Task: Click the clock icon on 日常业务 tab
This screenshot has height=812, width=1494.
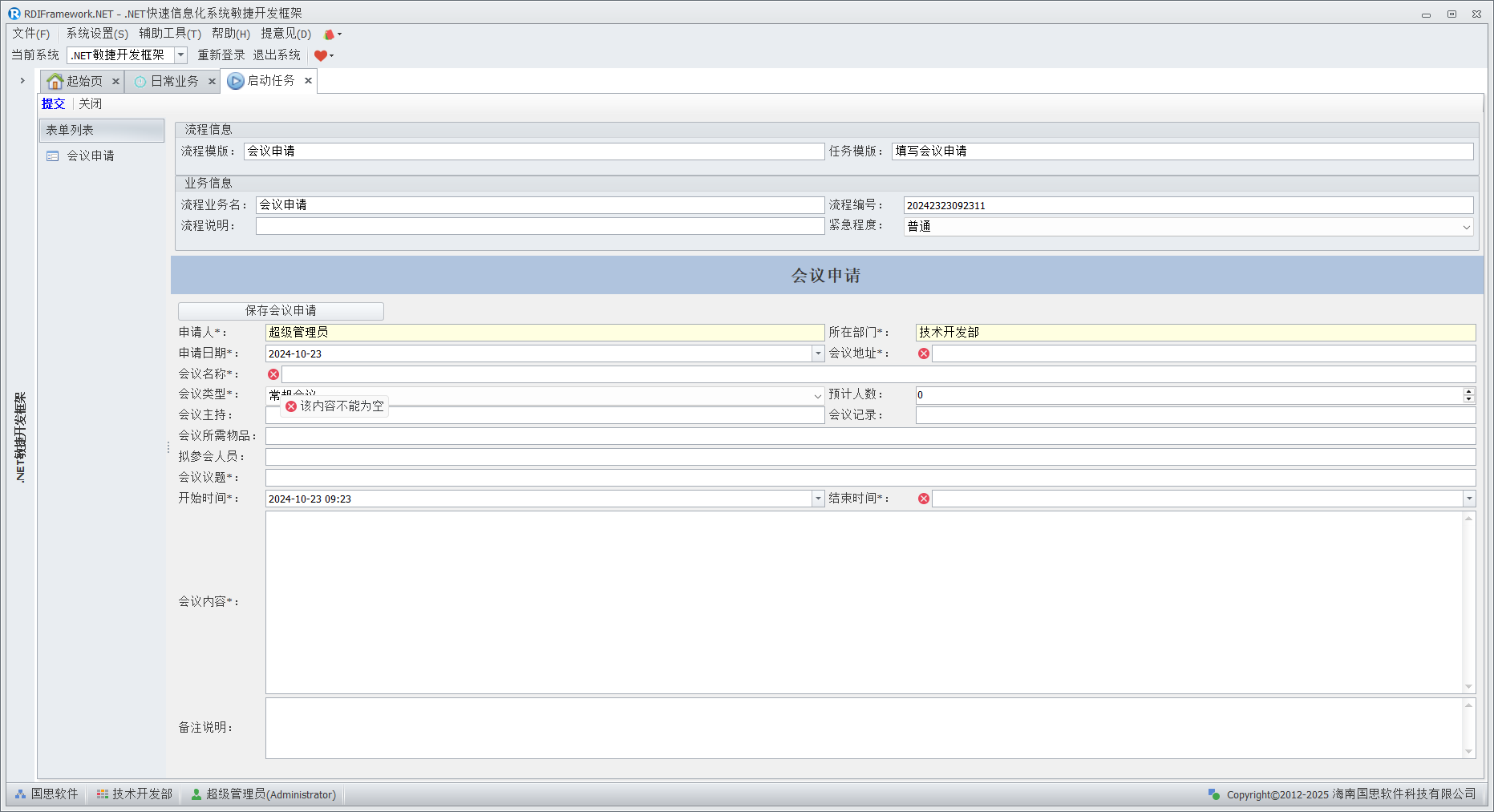Action: [140, 82]
